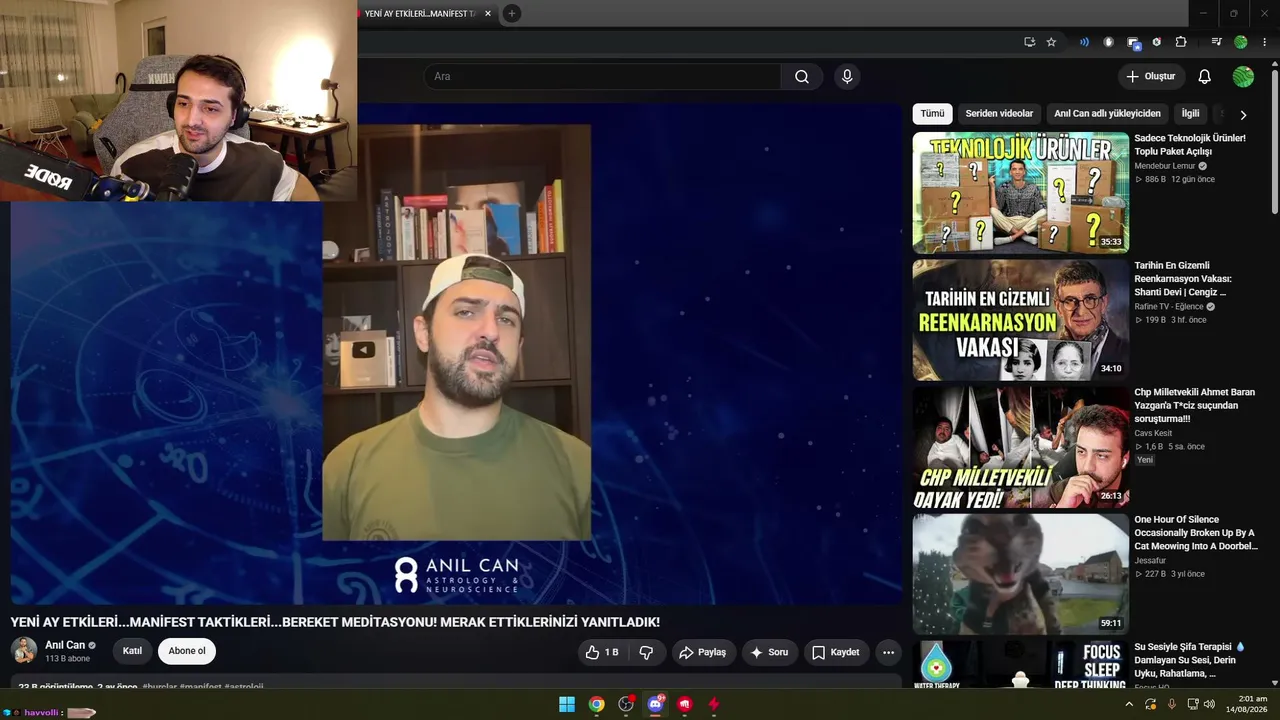Select the İlgili filter chip
Image resolution: width=1280 pixels, height=720 pixels.
1190,114
